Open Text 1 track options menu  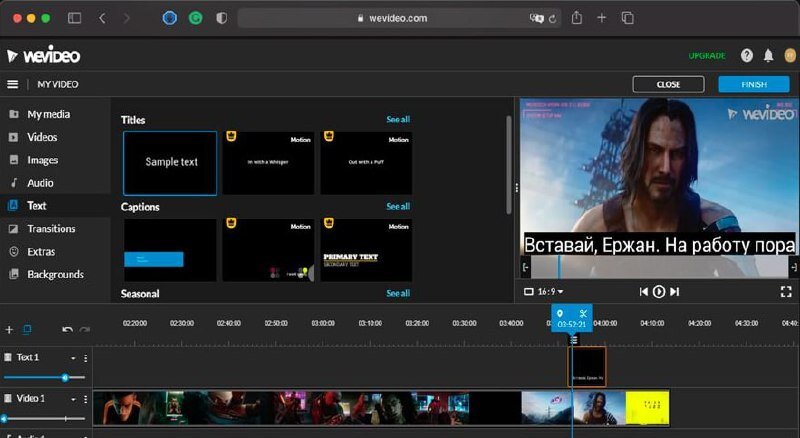(85, 358)
